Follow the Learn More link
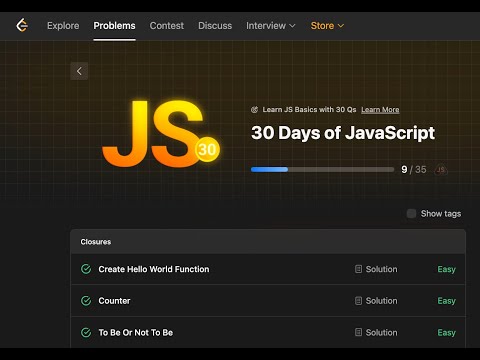 pos(380,110)
